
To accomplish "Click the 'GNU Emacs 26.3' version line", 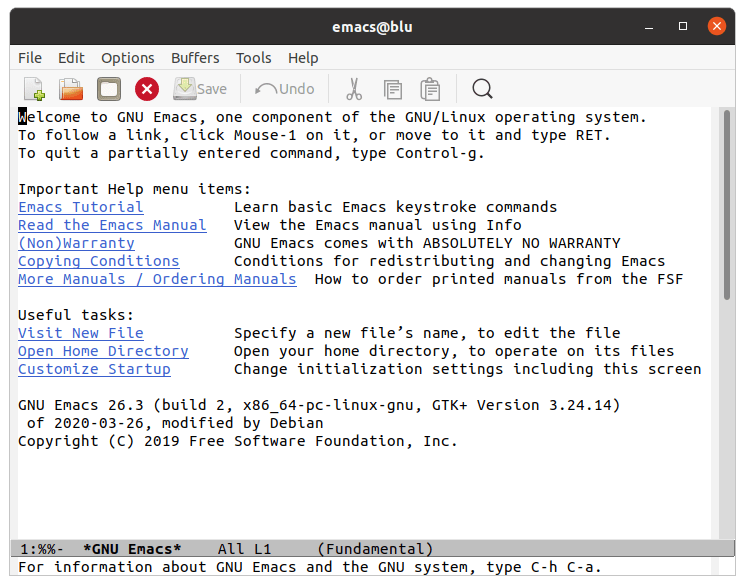I will tap(319, 405).
